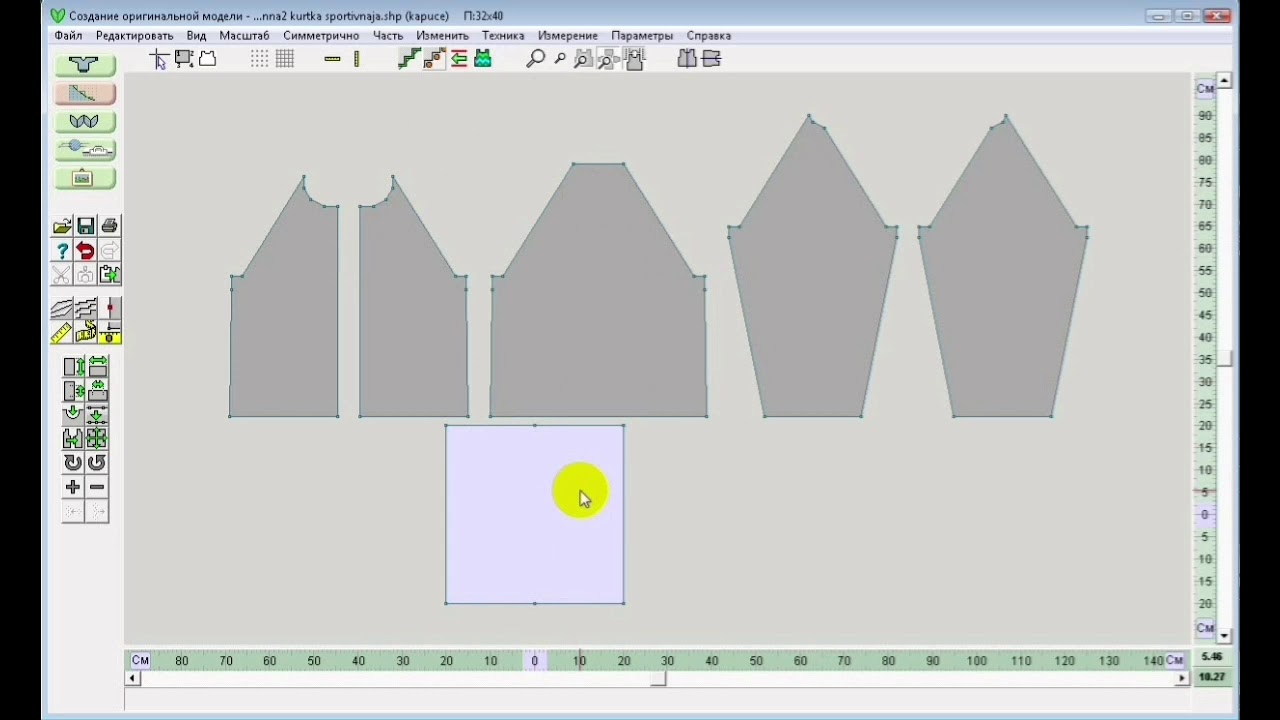Click the move points down icon
Screen dimensions: 1280x720
tap(97, 415)
